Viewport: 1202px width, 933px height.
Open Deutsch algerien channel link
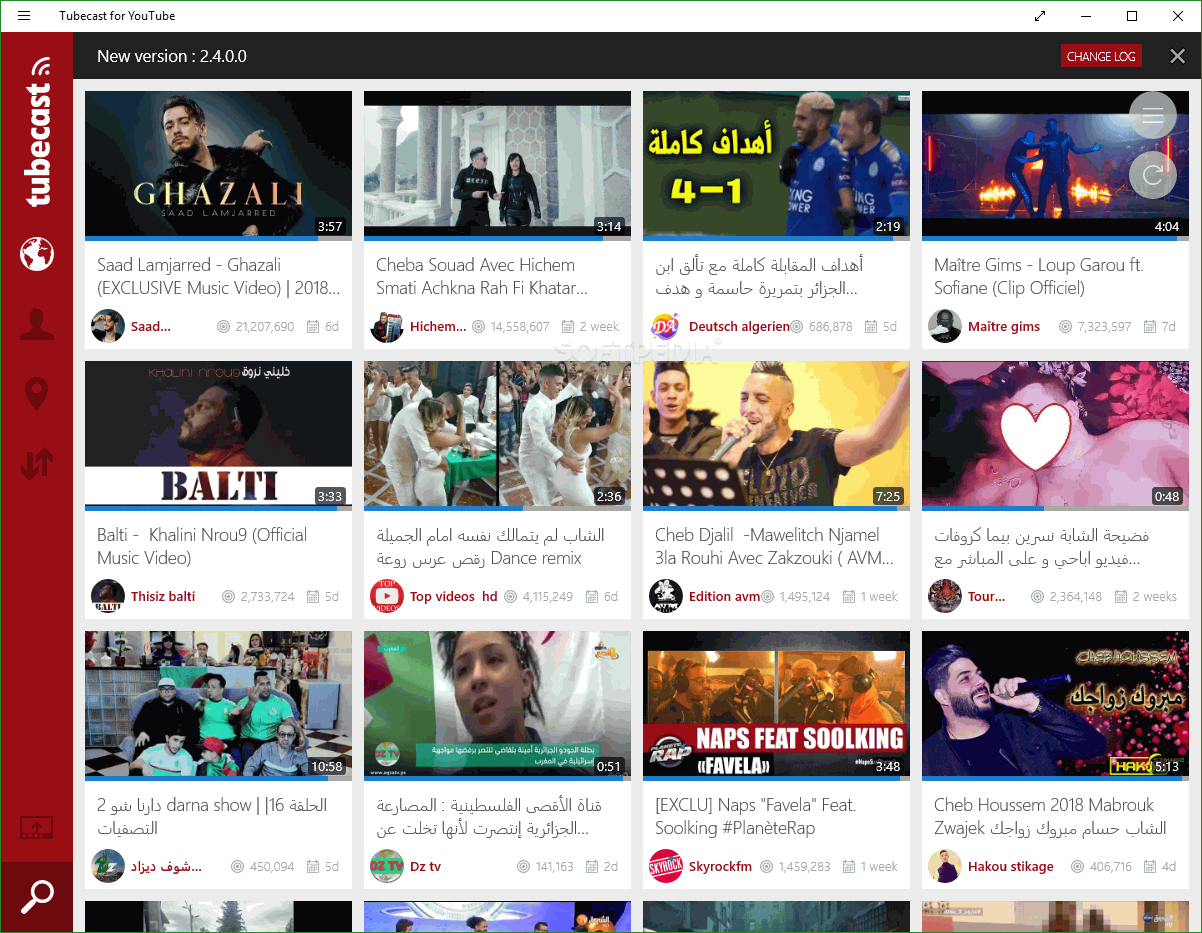[739, 326]
